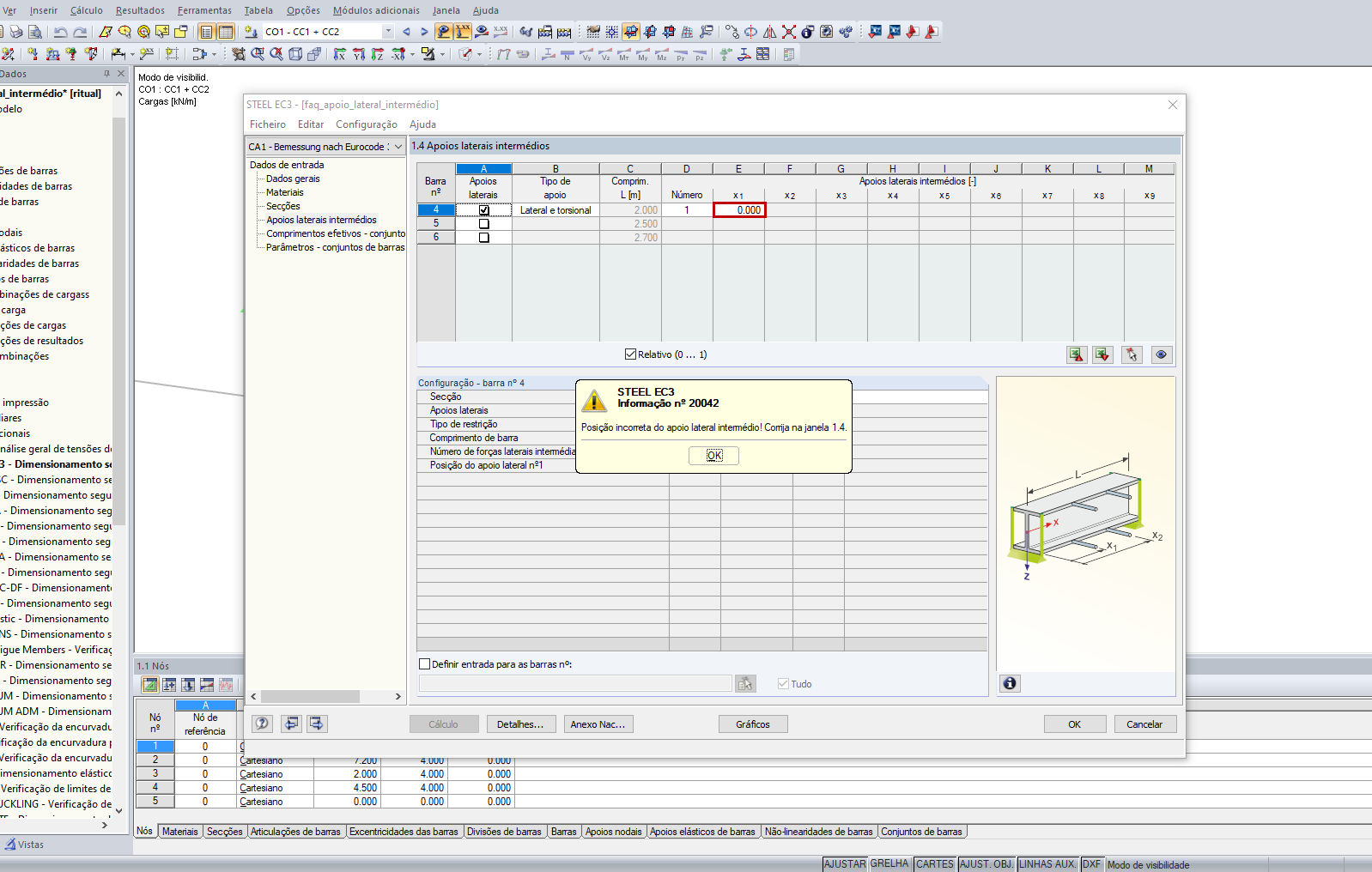Click the Detalhes... button
Viewport: 1372px width, 872px height.
tap(521, 724)
